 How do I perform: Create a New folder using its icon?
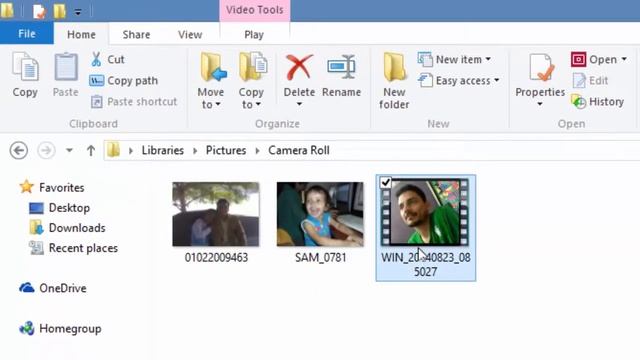394,67
